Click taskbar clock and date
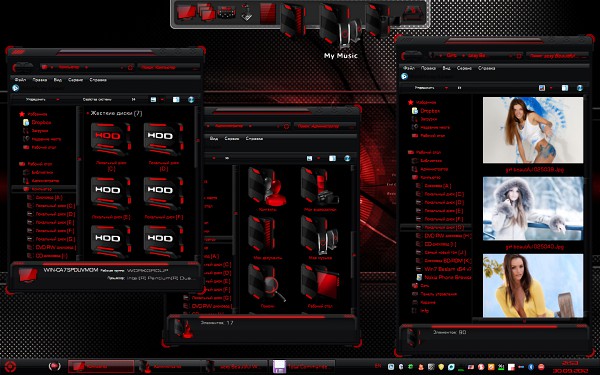Screen dimensions: 600x375 pos(570,366)
